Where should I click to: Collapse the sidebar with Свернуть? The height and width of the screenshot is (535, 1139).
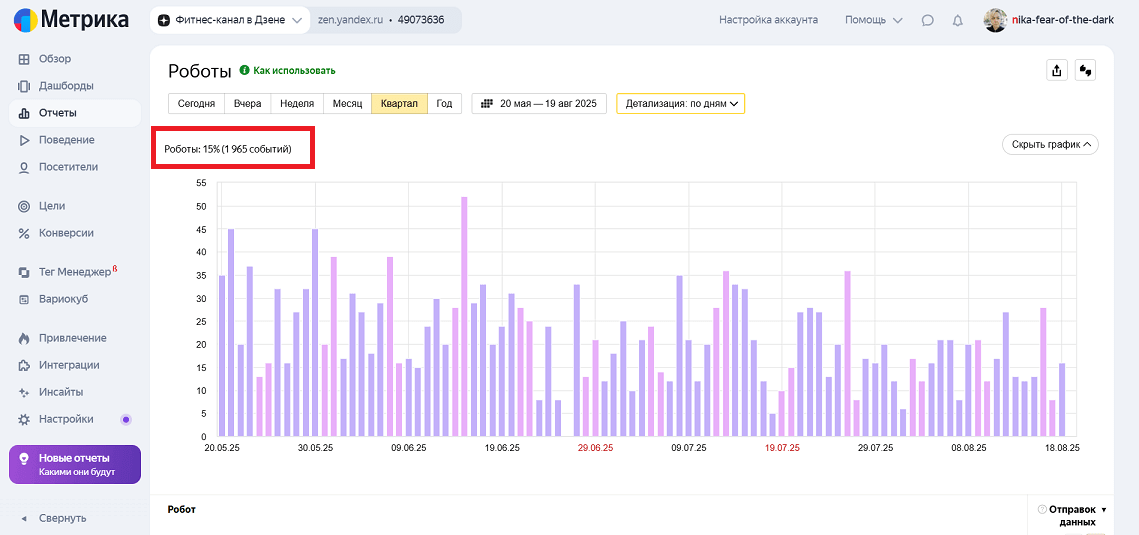coord(62,518)
